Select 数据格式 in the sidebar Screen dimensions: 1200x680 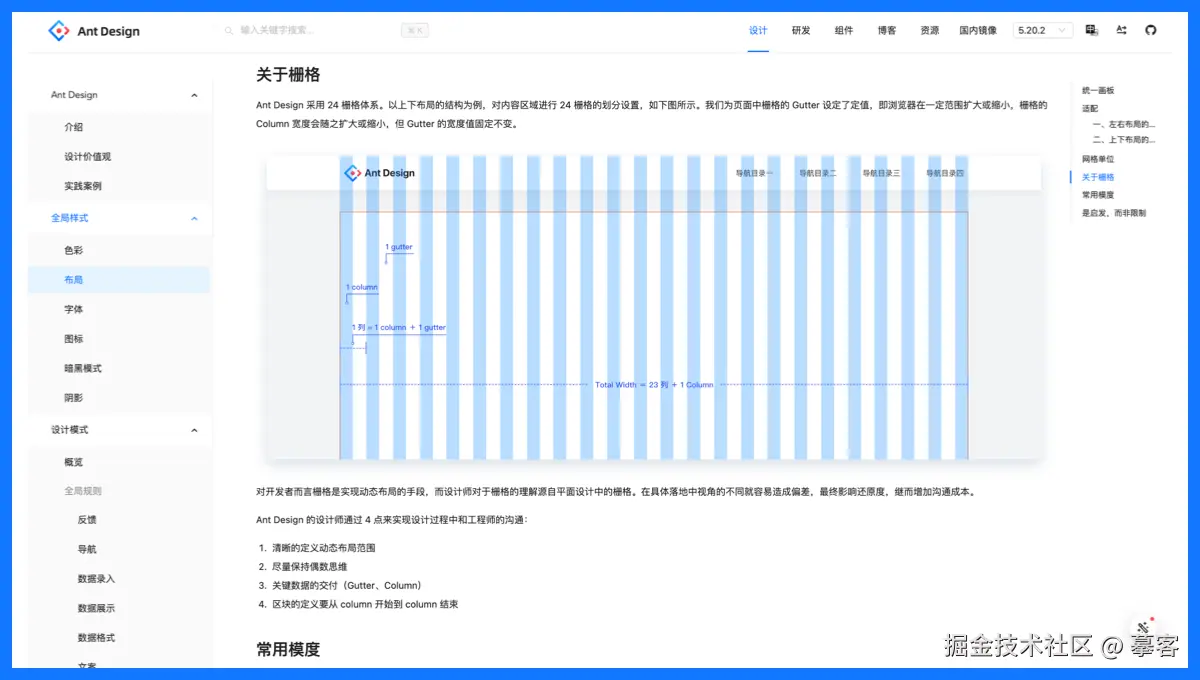(x=119, y=638)
